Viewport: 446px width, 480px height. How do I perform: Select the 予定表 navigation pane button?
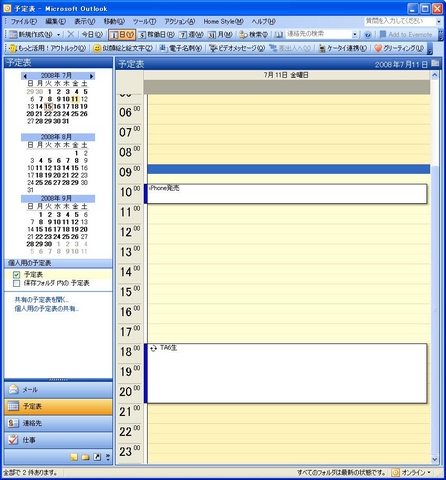(x=58, y=406)
